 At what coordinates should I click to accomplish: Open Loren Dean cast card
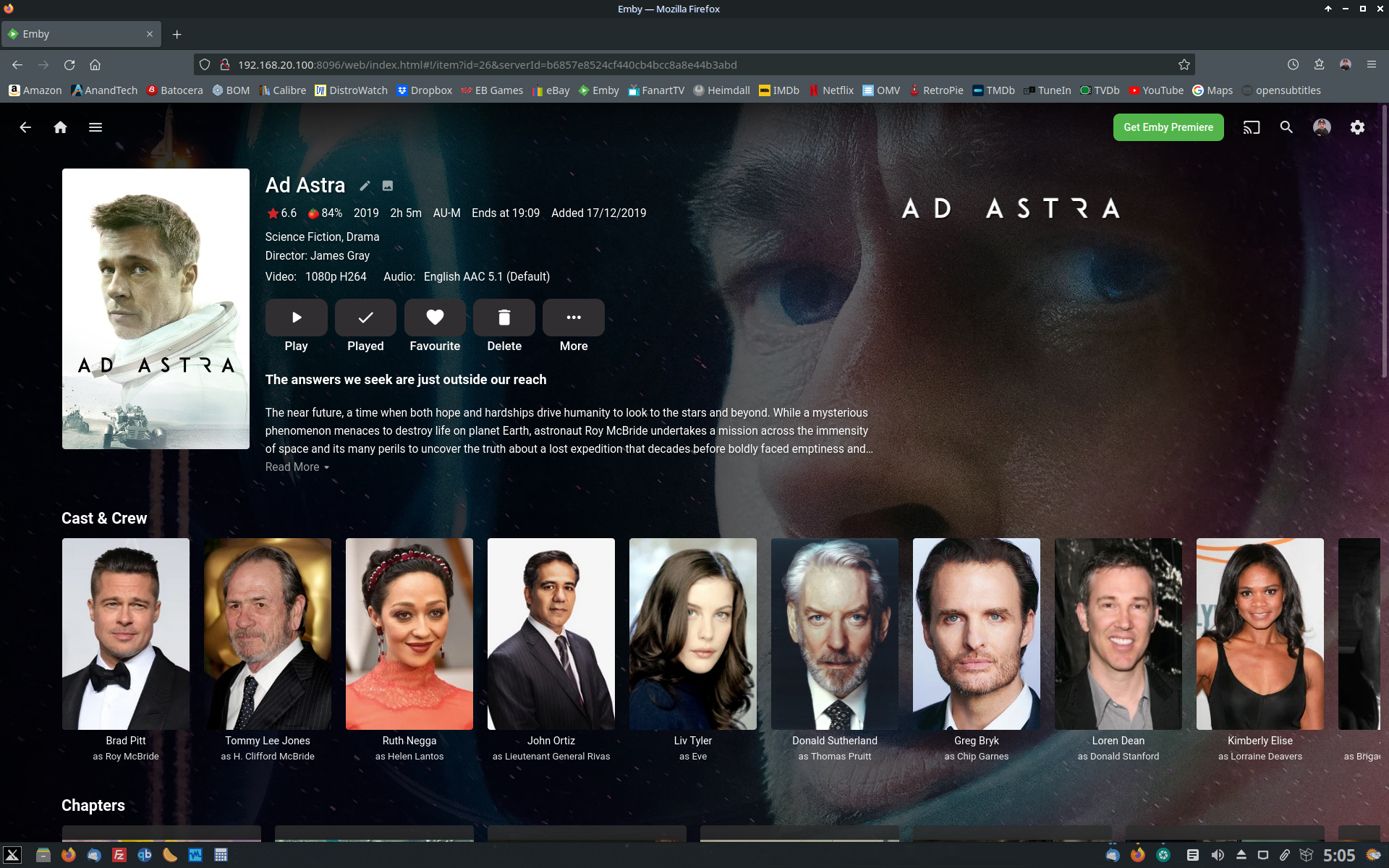tap(1118, 634)
